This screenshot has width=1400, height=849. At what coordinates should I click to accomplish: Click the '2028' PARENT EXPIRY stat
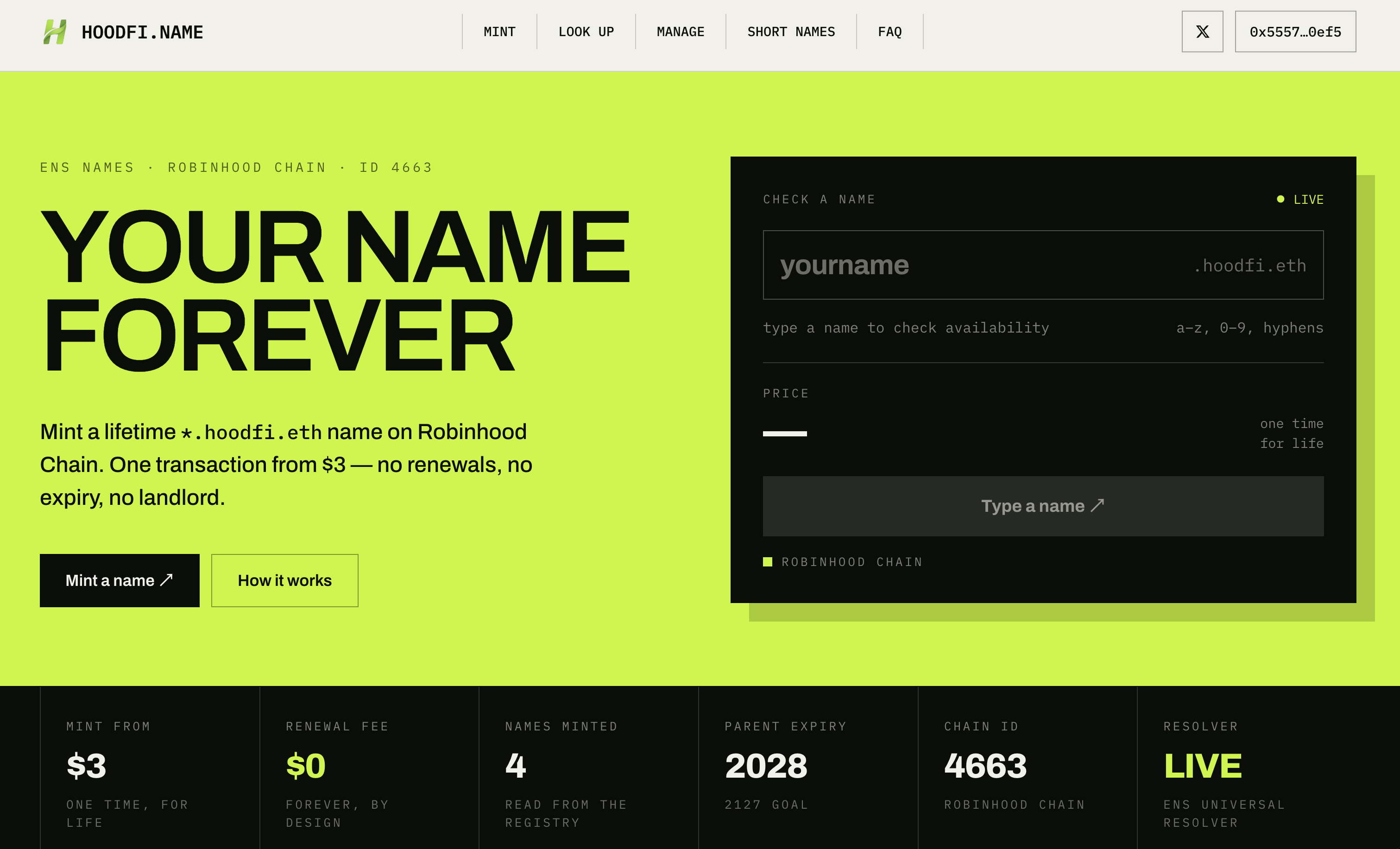pos(766,766)
